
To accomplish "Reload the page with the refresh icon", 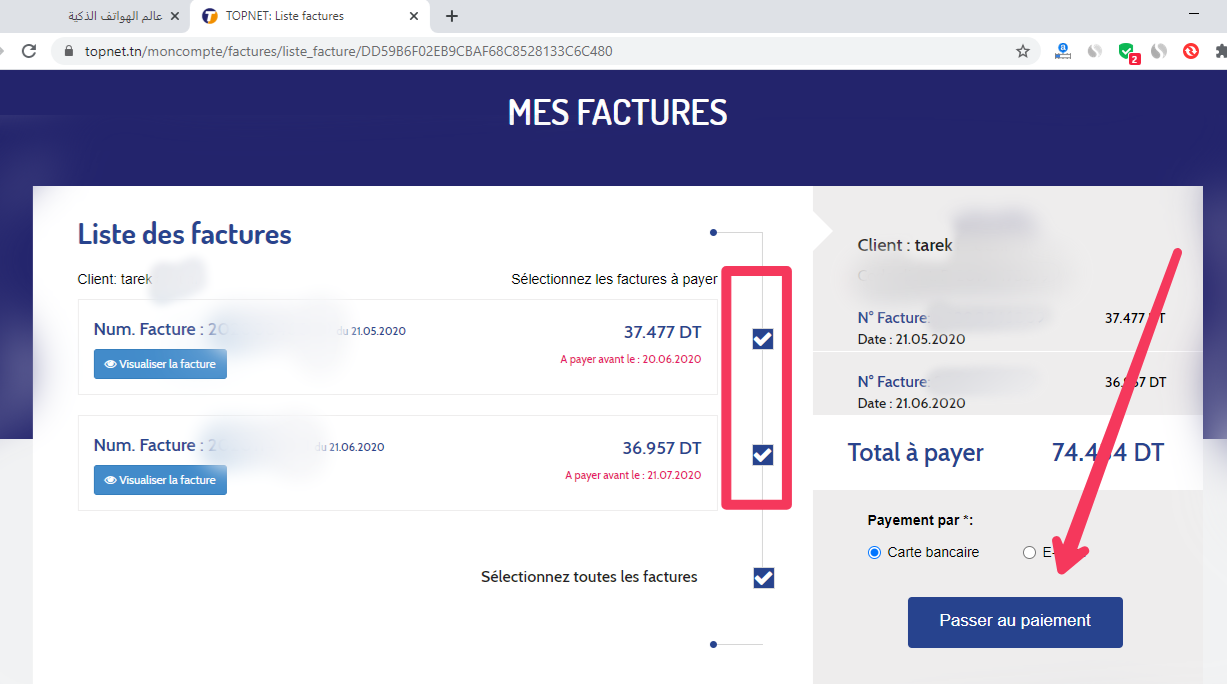I will click(29, 49).
